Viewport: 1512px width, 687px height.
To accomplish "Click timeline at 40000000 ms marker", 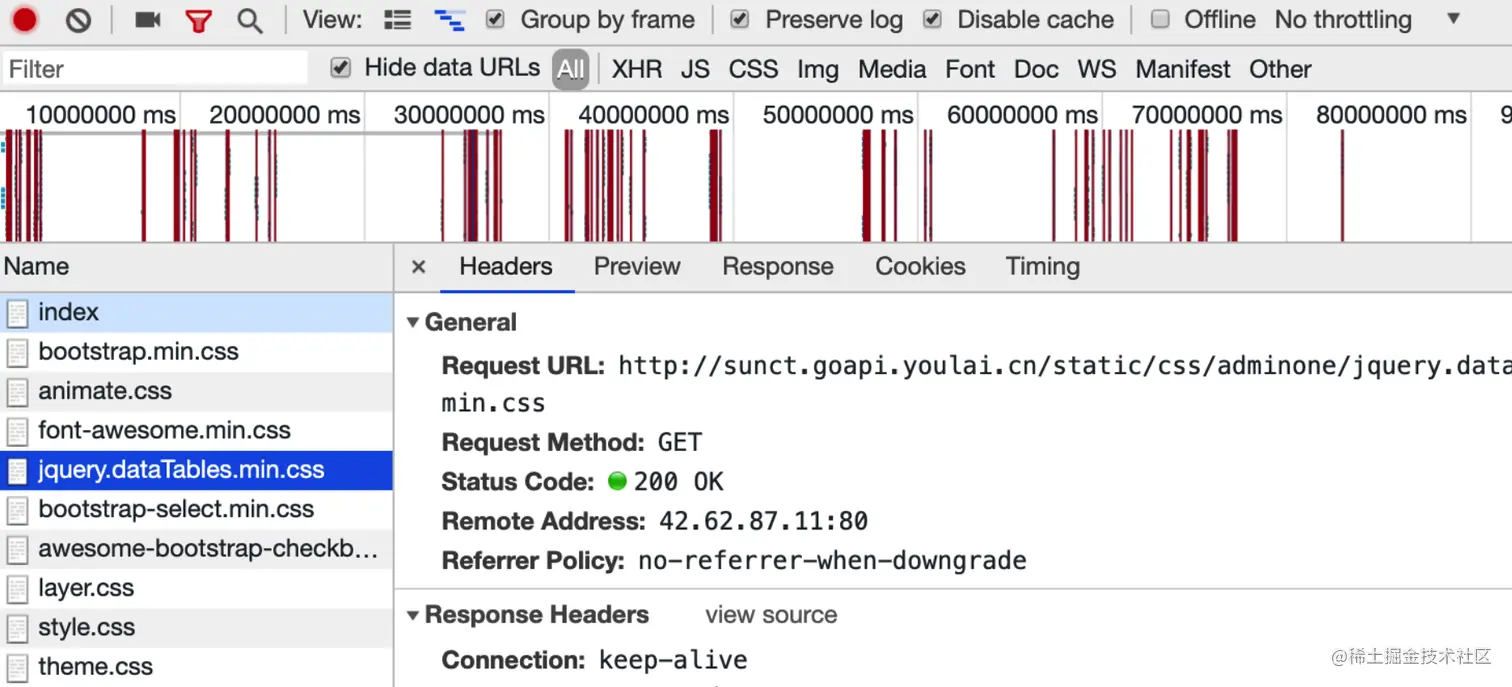I will (x=653, y=115).
